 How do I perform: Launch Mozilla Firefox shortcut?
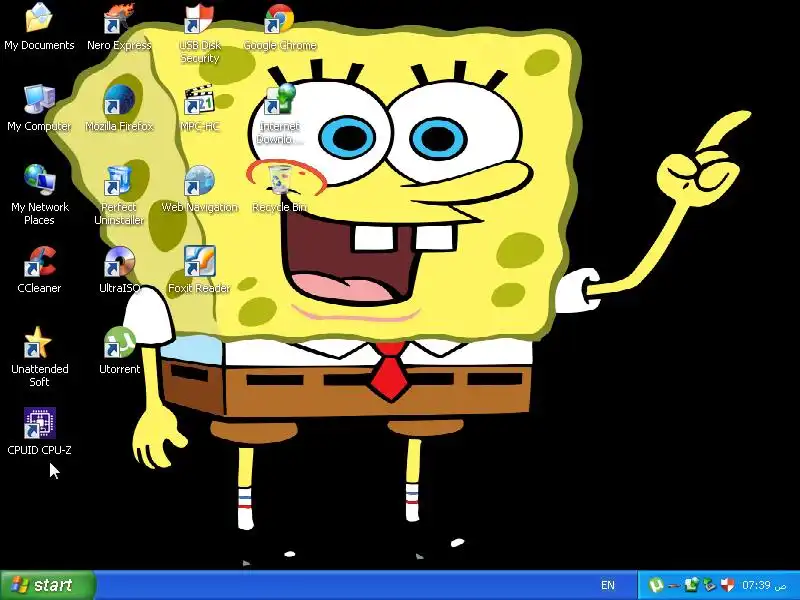tap(119, 108)
